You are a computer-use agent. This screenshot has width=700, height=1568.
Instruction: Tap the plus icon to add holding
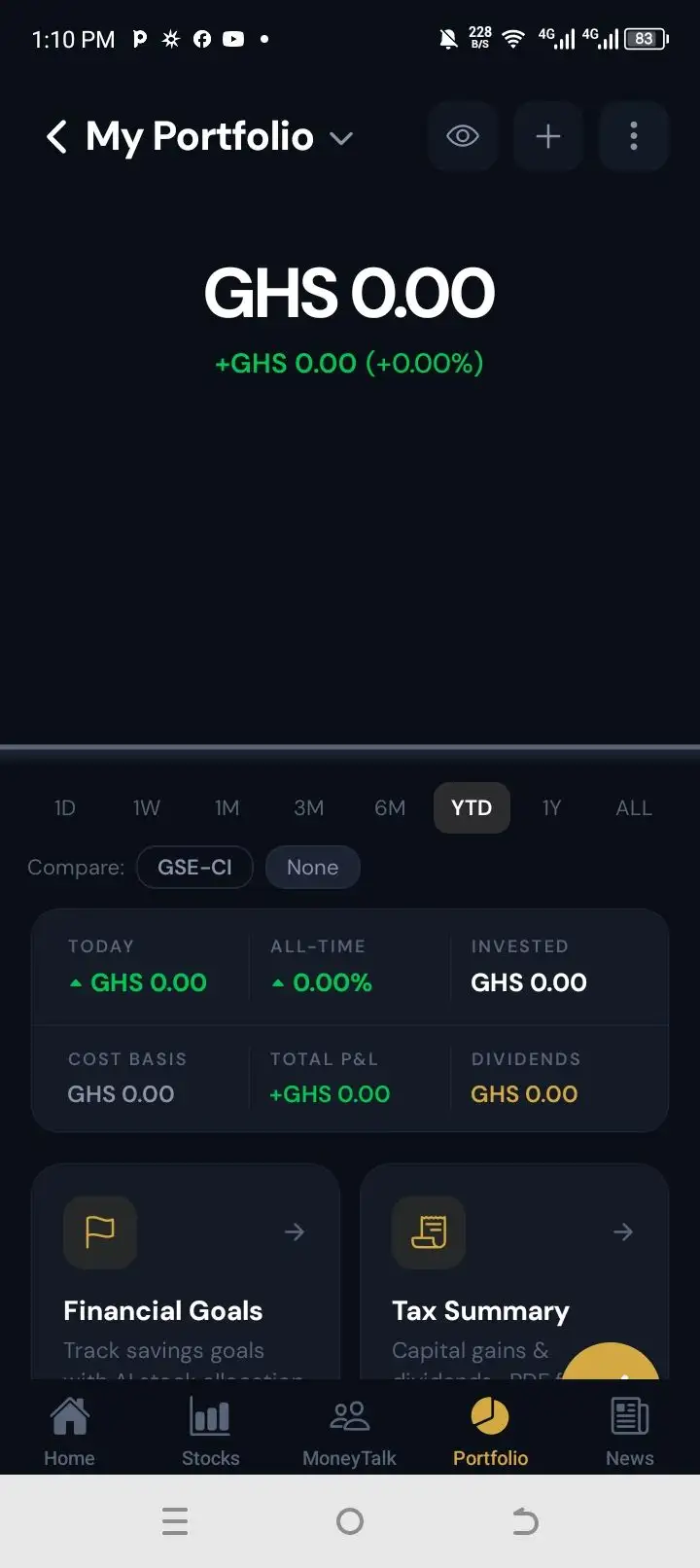click(x=548, y=136)
